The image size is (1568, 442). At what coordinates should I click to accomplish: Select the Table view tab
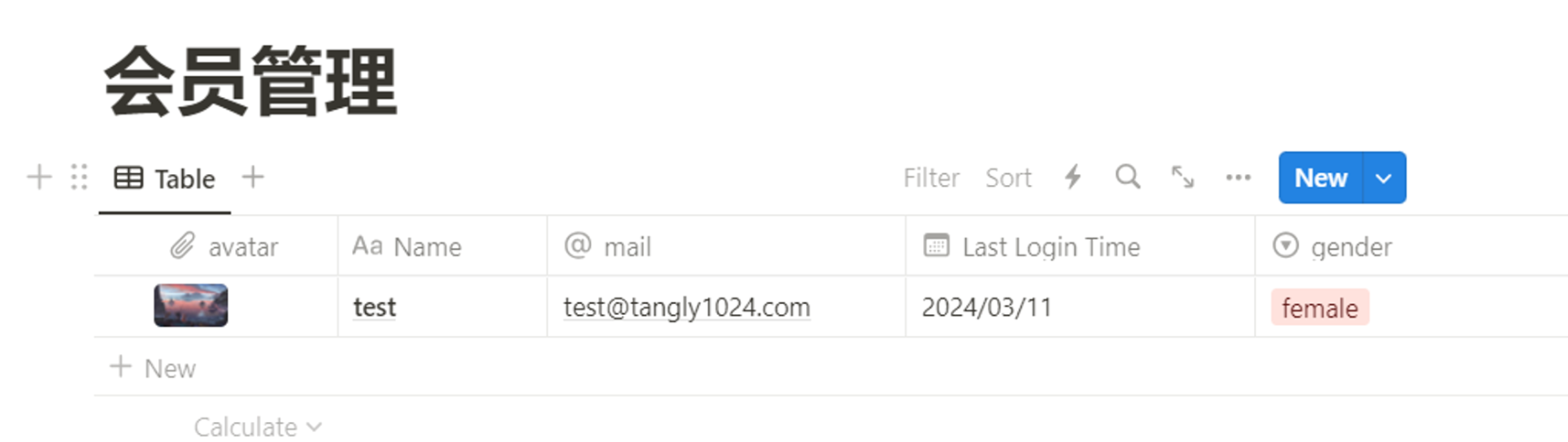[165, 179]
